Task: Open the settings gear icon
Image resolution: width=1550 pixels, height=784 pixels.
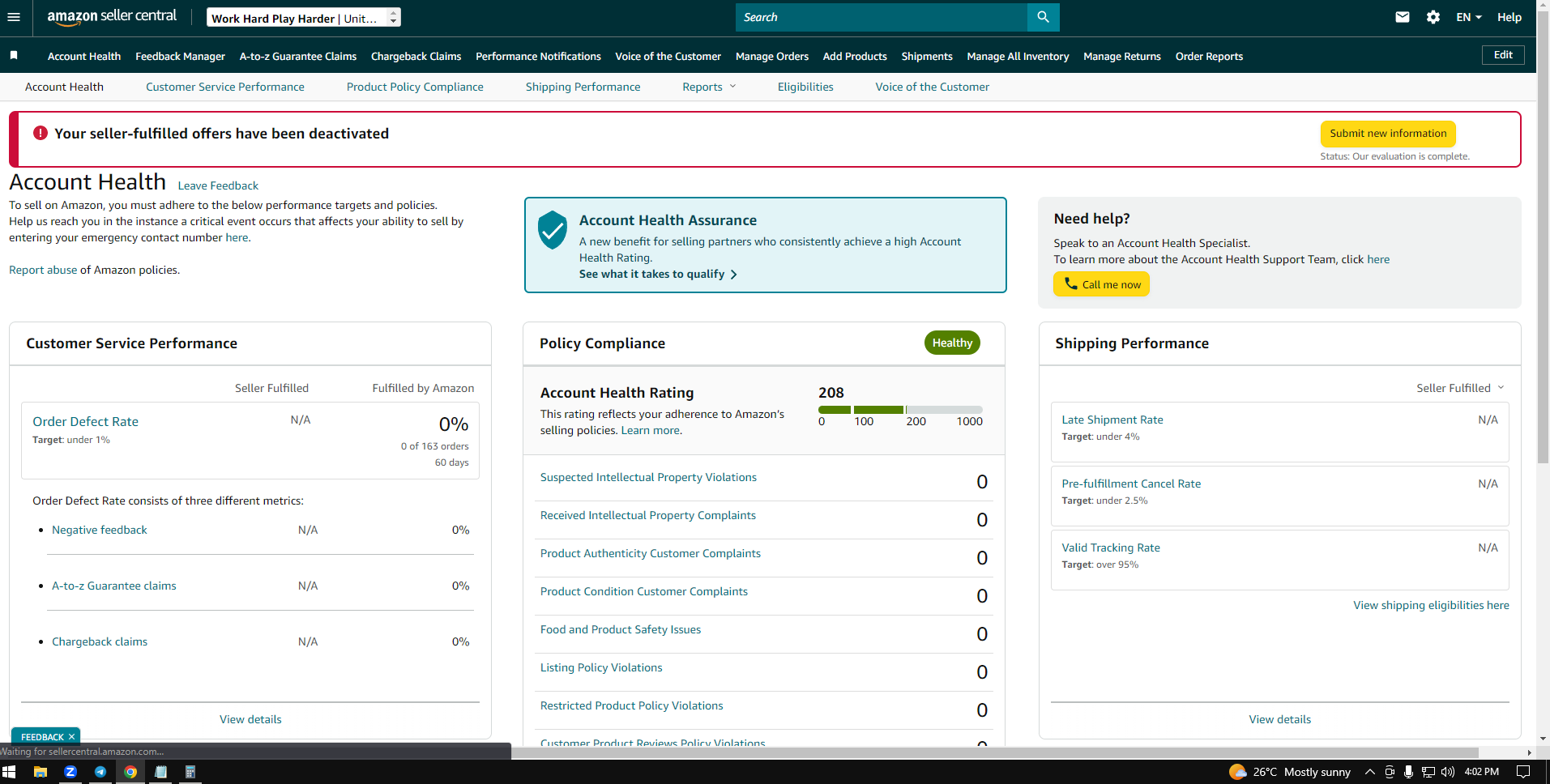Action: (1433, 17)
